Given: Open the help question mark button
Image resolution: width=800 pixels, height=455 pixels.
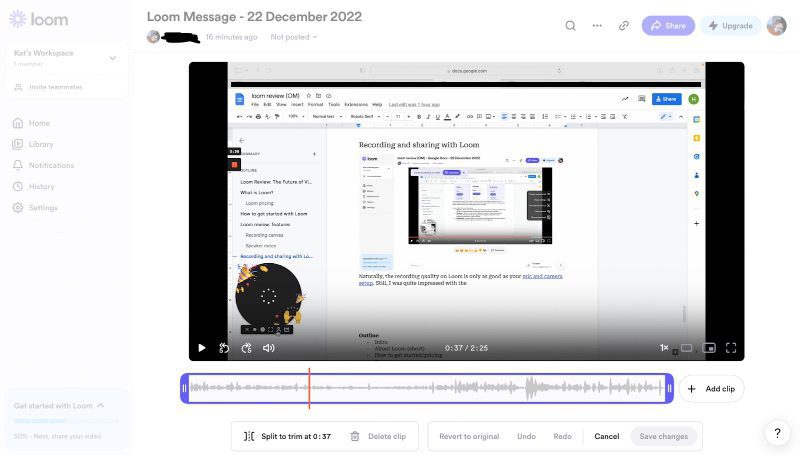Looking at the screenshot, I should point(777,433).
